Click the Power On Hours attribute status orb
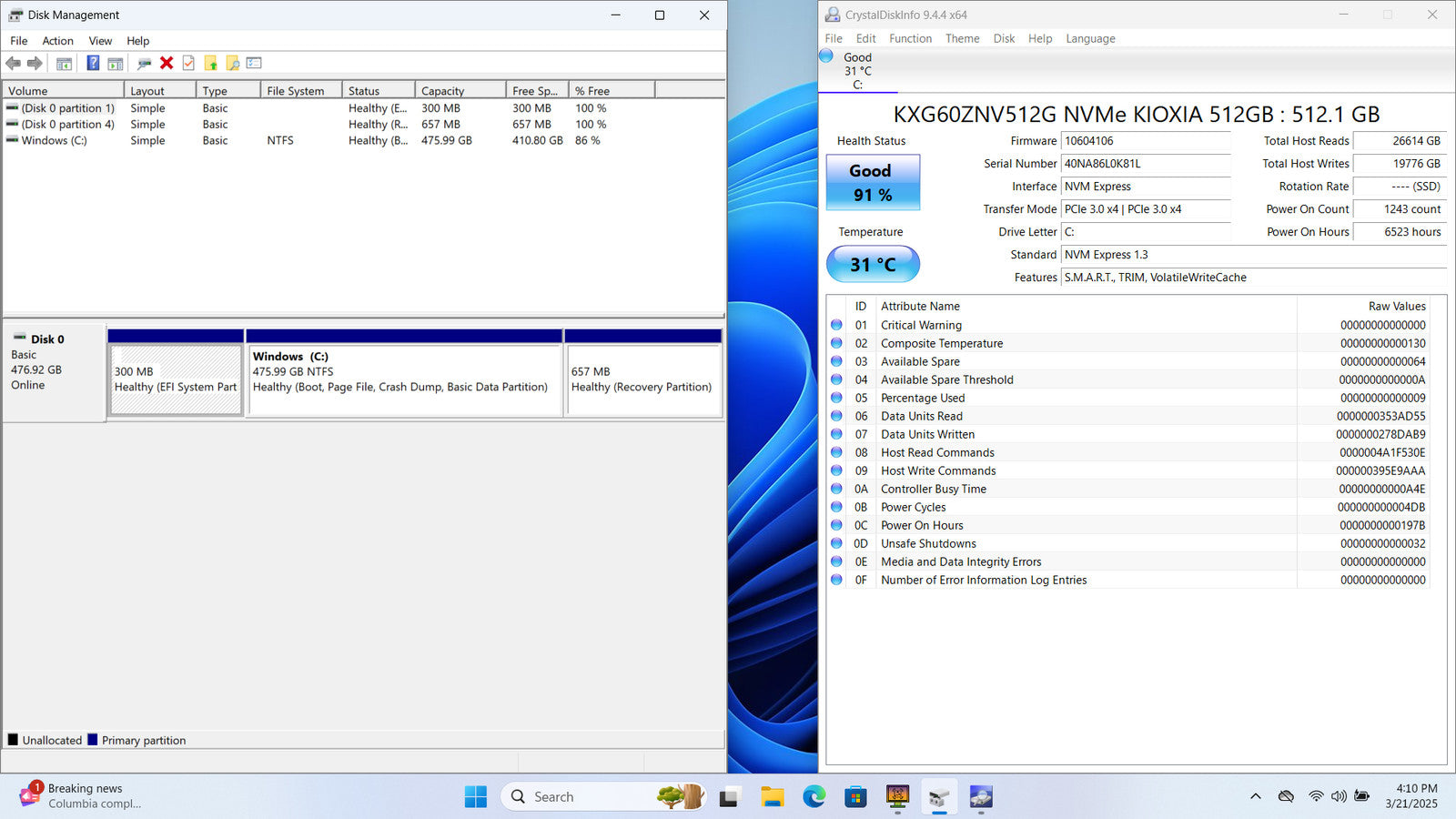The width and height of the screenshot is (1456, 819). (x=836, y=524)
